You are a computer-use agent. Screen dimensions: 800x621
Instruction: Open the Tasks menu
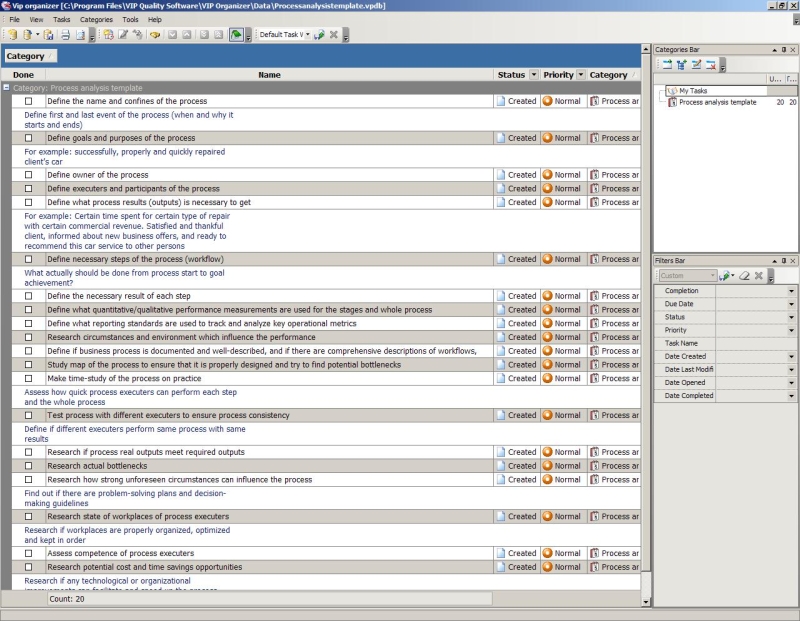(x=61, y=19)
